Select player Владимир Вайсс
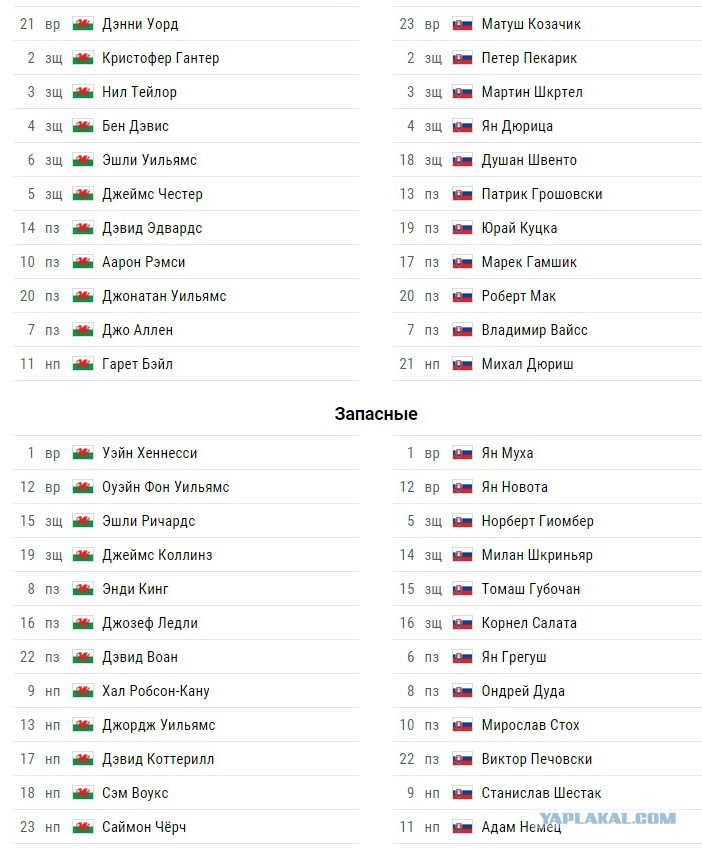 pyautogui.click(x=534, y=330)
